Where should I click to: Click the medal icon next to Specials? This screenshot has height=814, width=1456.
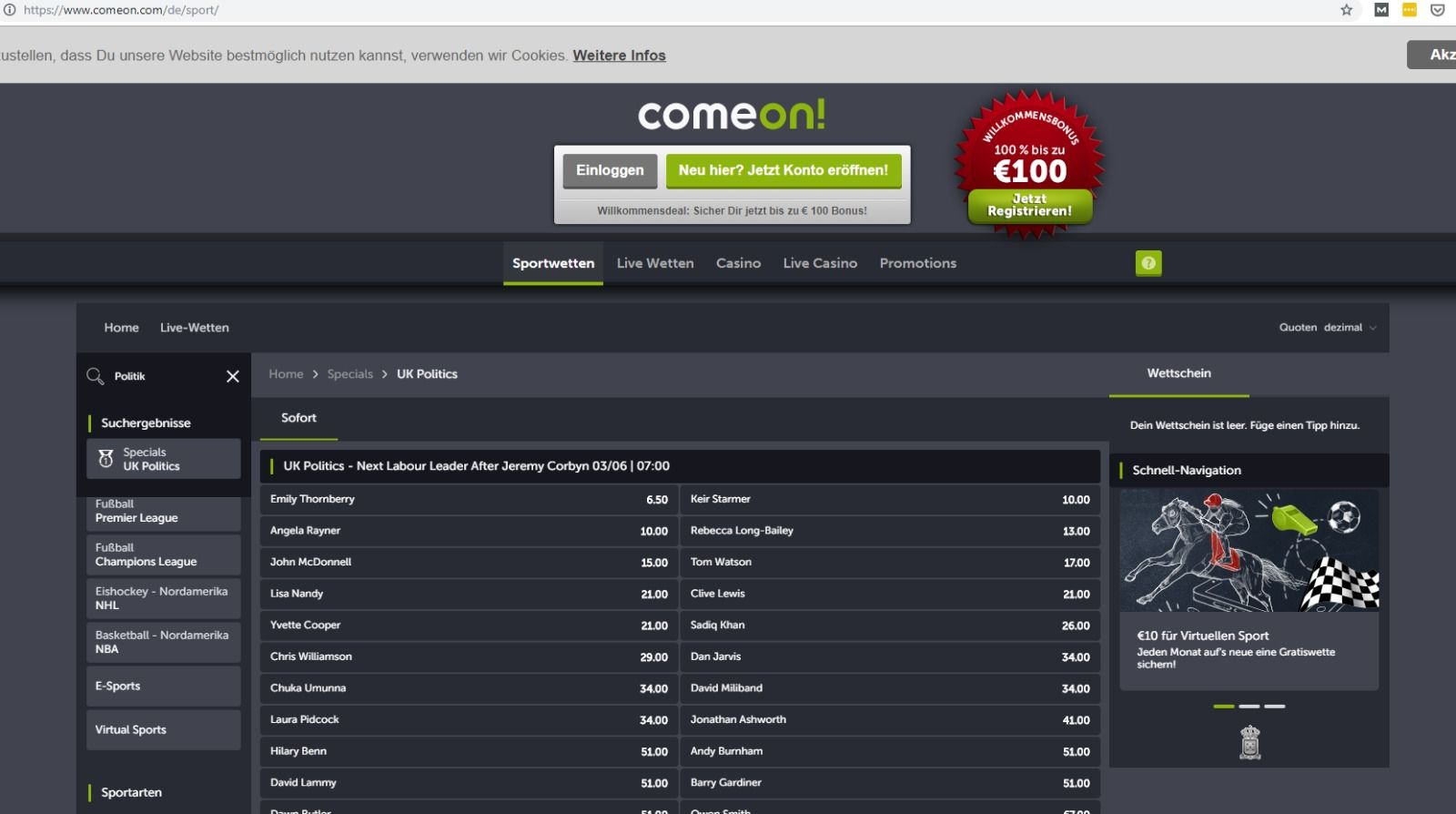click(x=106, y=459)
